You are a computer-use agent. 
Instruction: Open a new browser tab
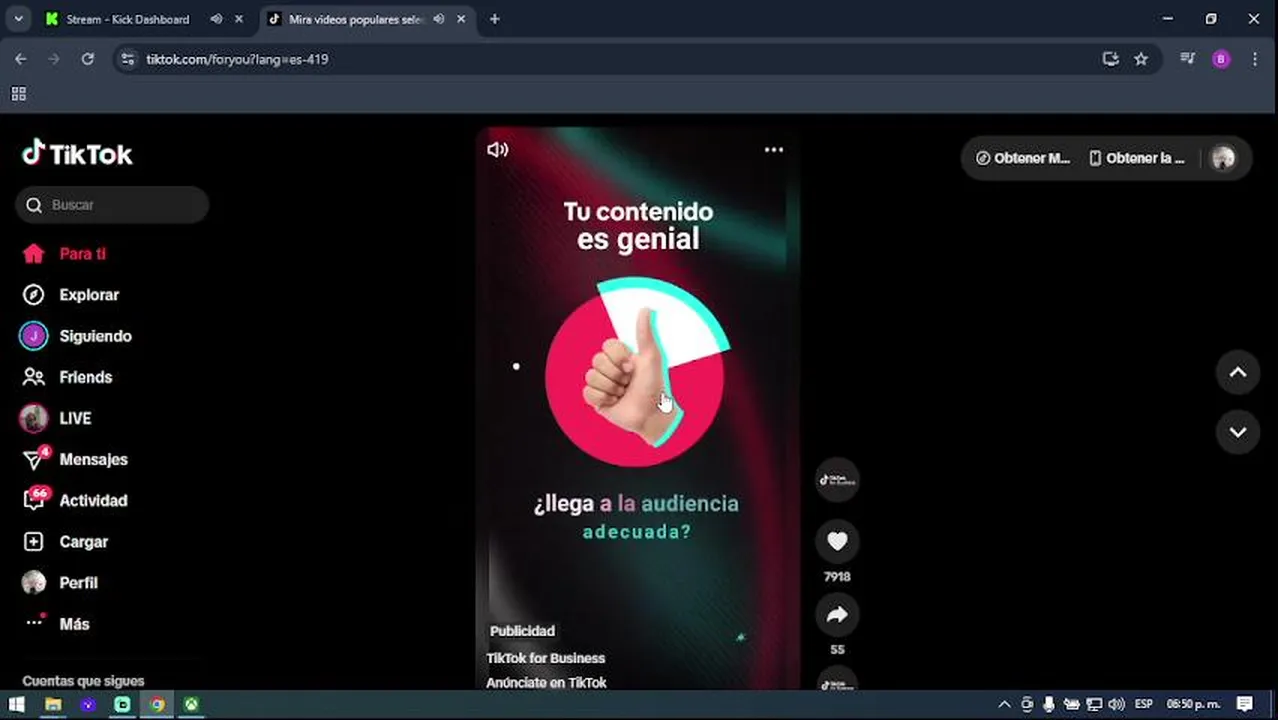(494, 19)
